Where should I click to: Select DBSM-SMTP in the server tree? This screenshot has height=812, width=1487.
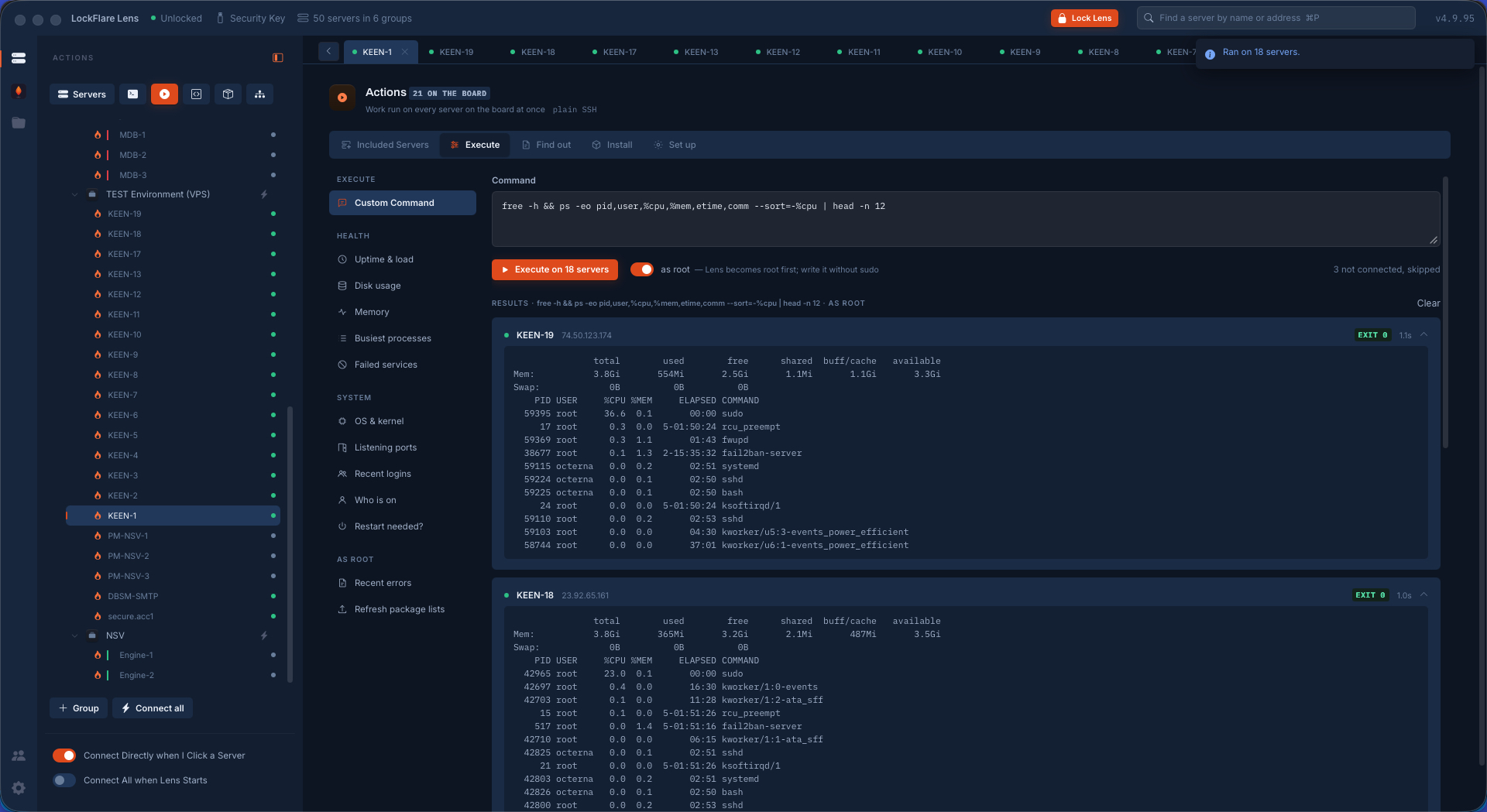tap(173, 596)
